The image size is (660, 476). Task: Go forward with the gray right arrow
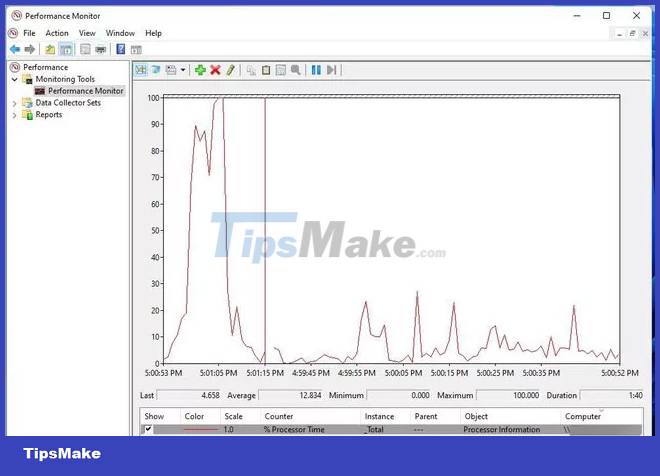click(x=29, y=50)
